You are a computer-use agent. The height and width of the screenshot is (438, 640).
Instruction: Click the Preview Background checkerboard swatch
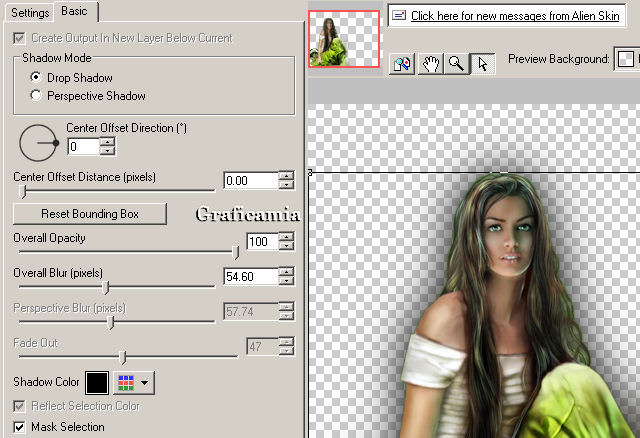625,59
